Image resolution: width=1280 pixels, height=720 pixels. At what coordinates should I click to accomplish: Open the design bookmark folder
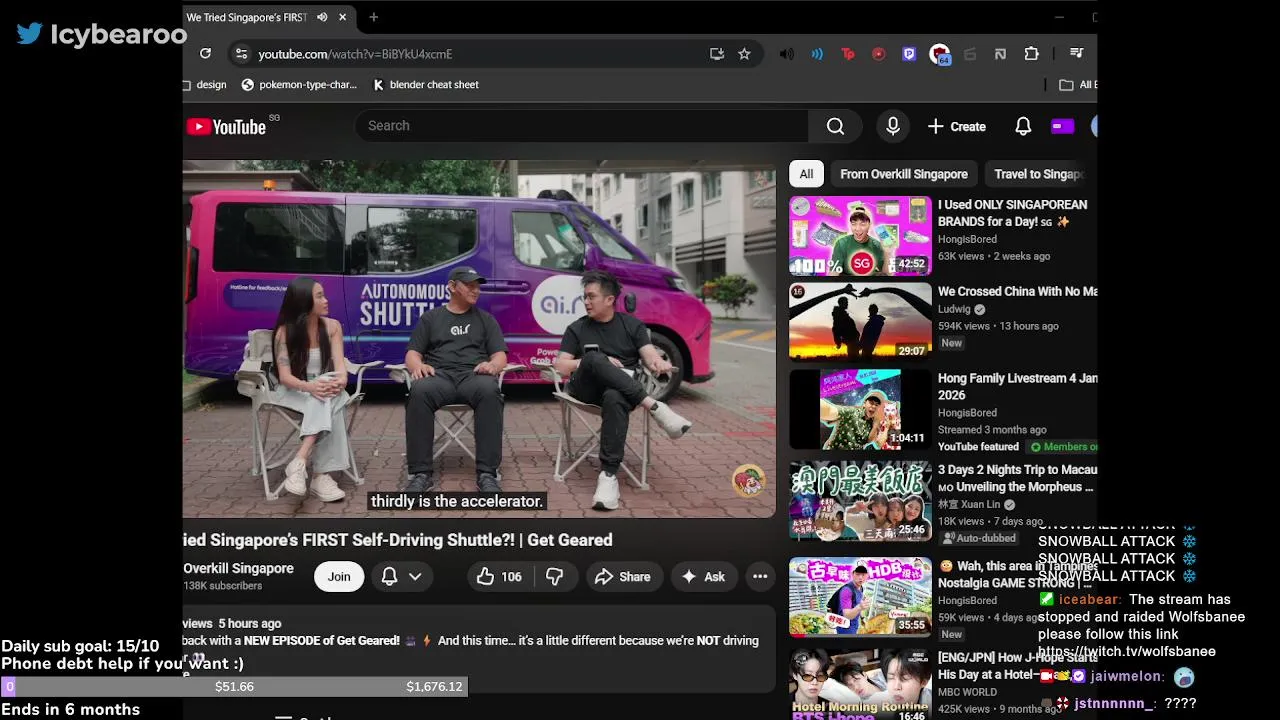tap(205, 85)
